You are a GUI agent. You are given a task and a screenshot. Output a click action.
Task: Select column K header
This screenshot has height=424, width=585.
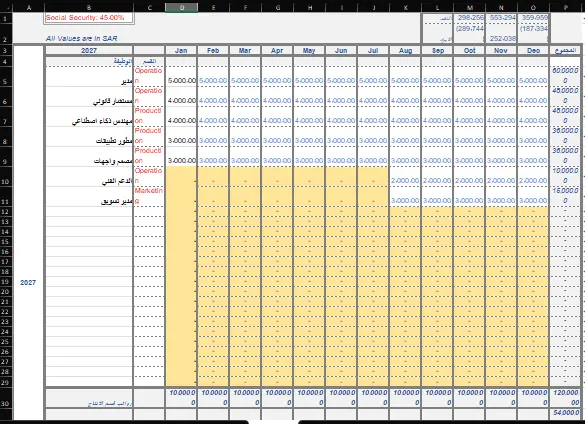pos(406,7)
